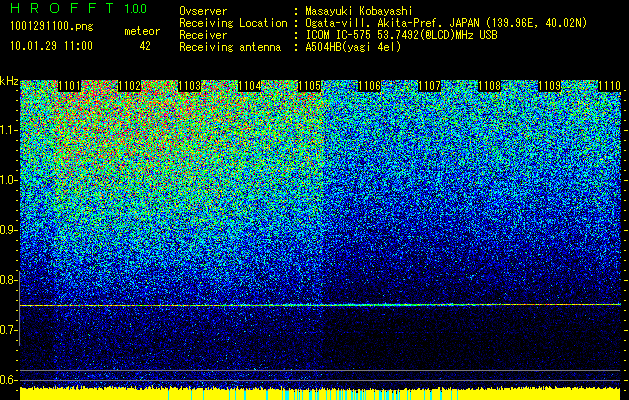This screenshot has width=629, height=400.
Task: Click the HROFFT 1.0.0 title text
Action: coord(78,8)
